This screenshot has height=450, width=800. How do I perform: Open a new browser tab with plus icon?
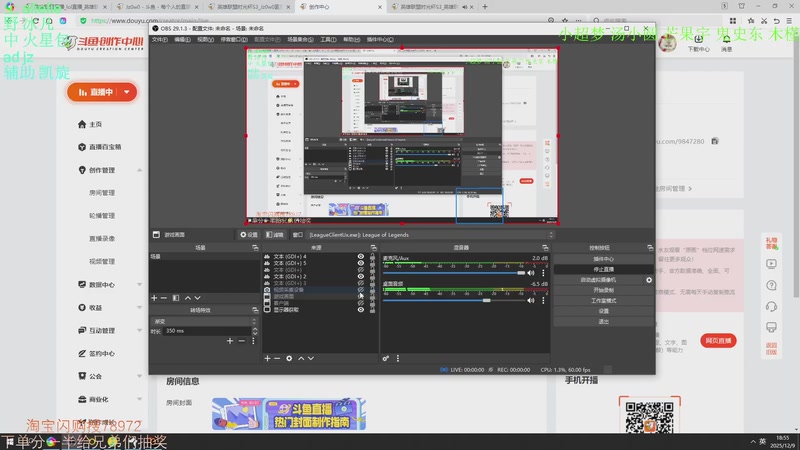pyautogui.click(x=485, y=7)
